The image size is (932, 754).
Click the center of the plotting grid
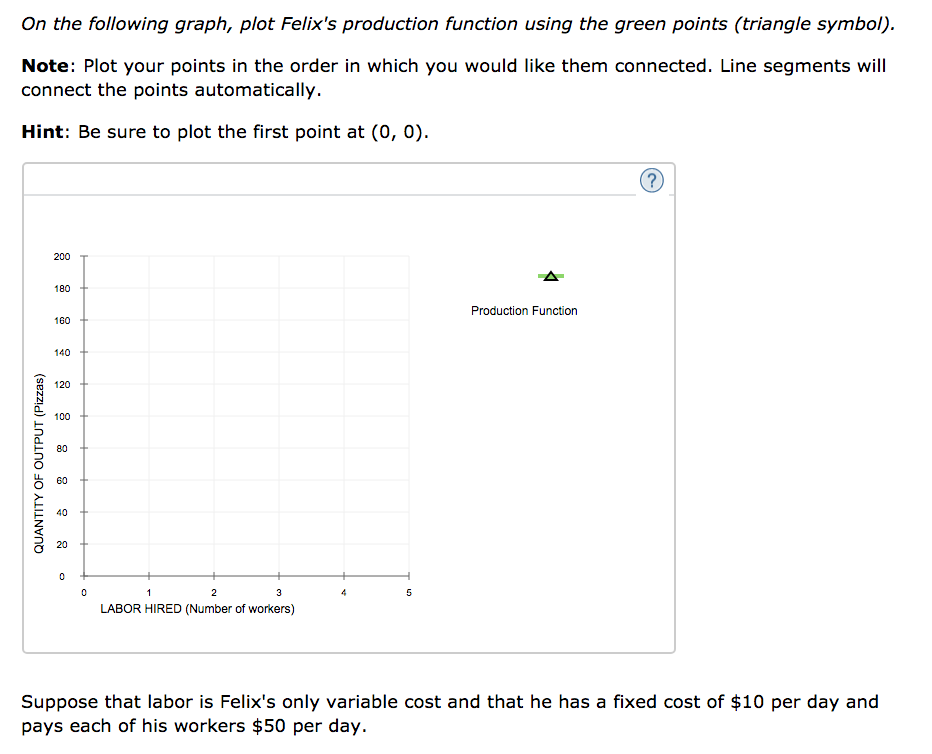[x=246, y=416]
